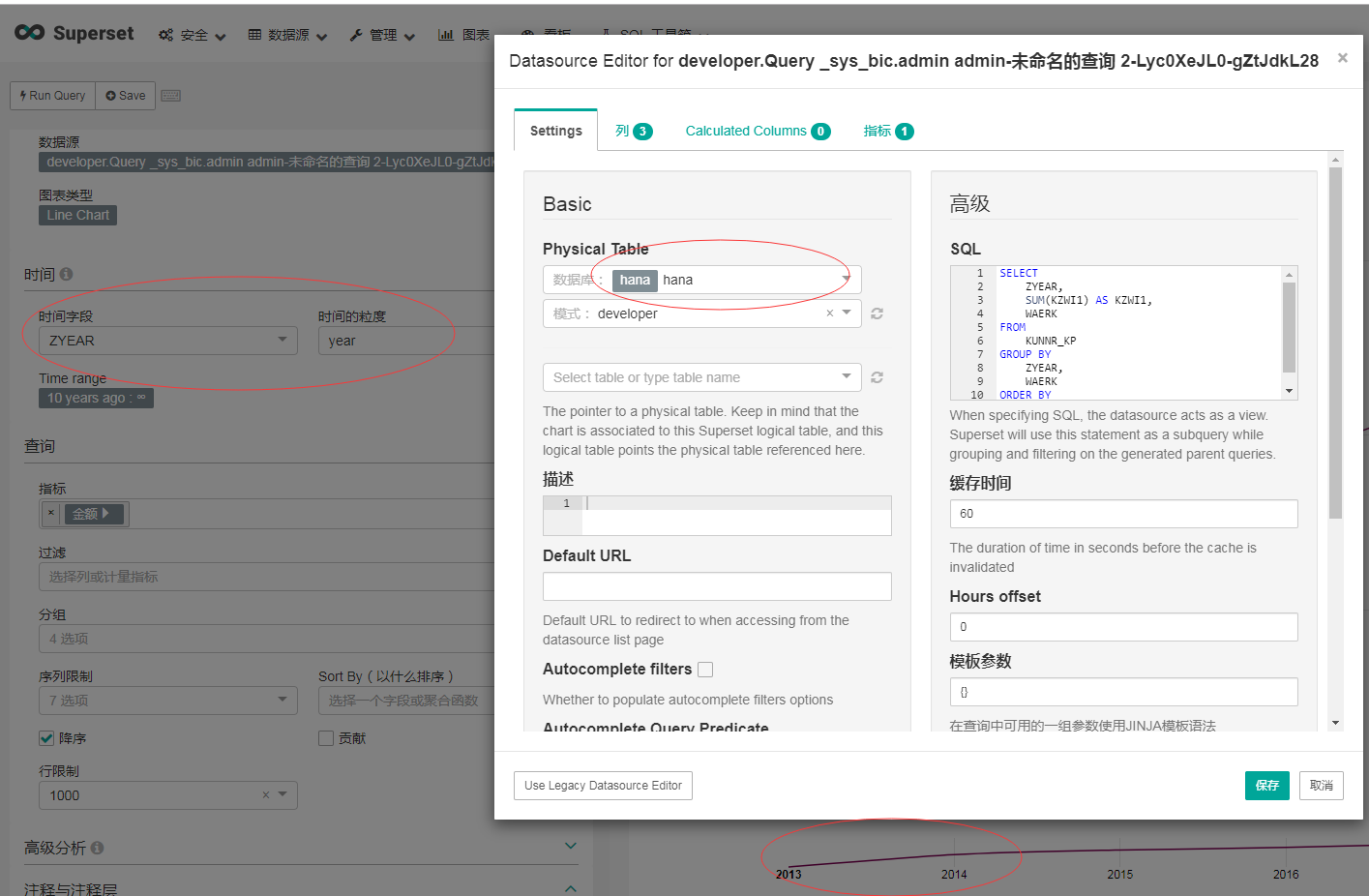
Task: Open the 图表 menu
Action: [x=464, y=36]
